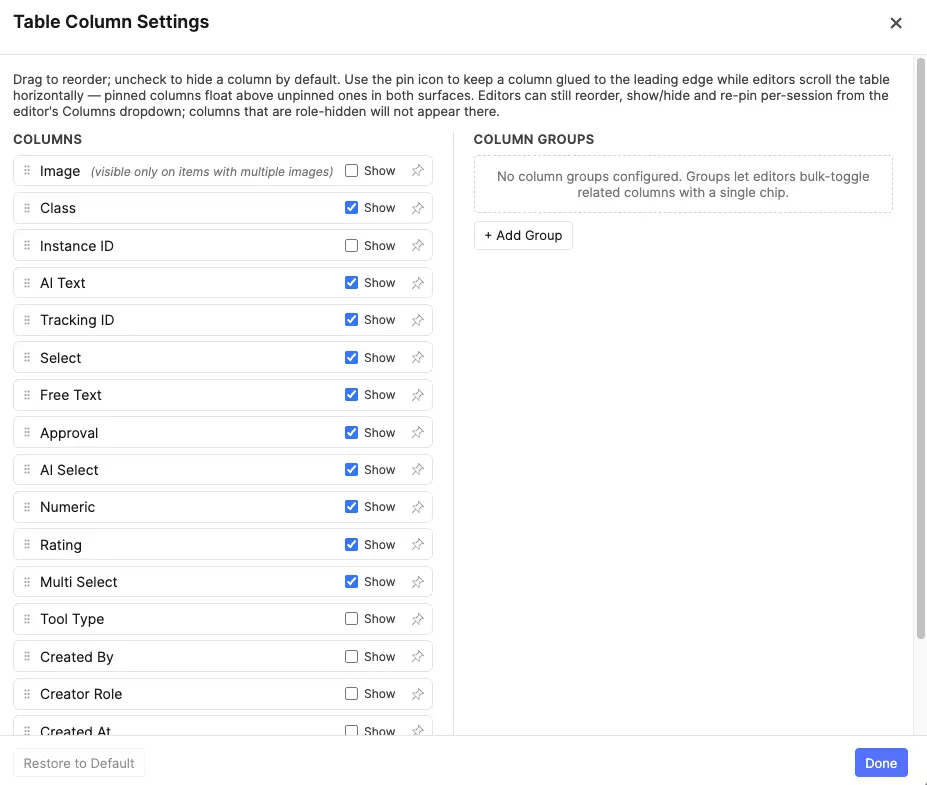Image resolution: width=927 pixels, height=785 pixels.
Task: Hide the Rating column
Action: click(x=351, y=544)
